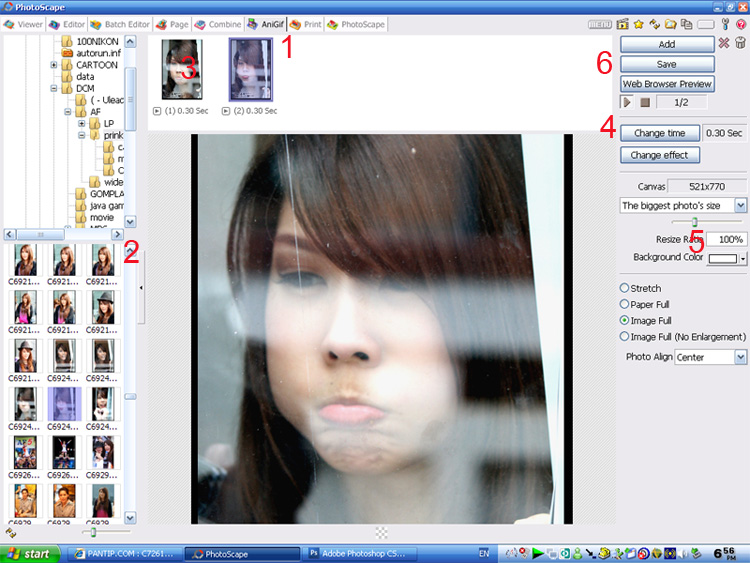
Task: Switch to the Print tab
Action: tap(305, 24)
